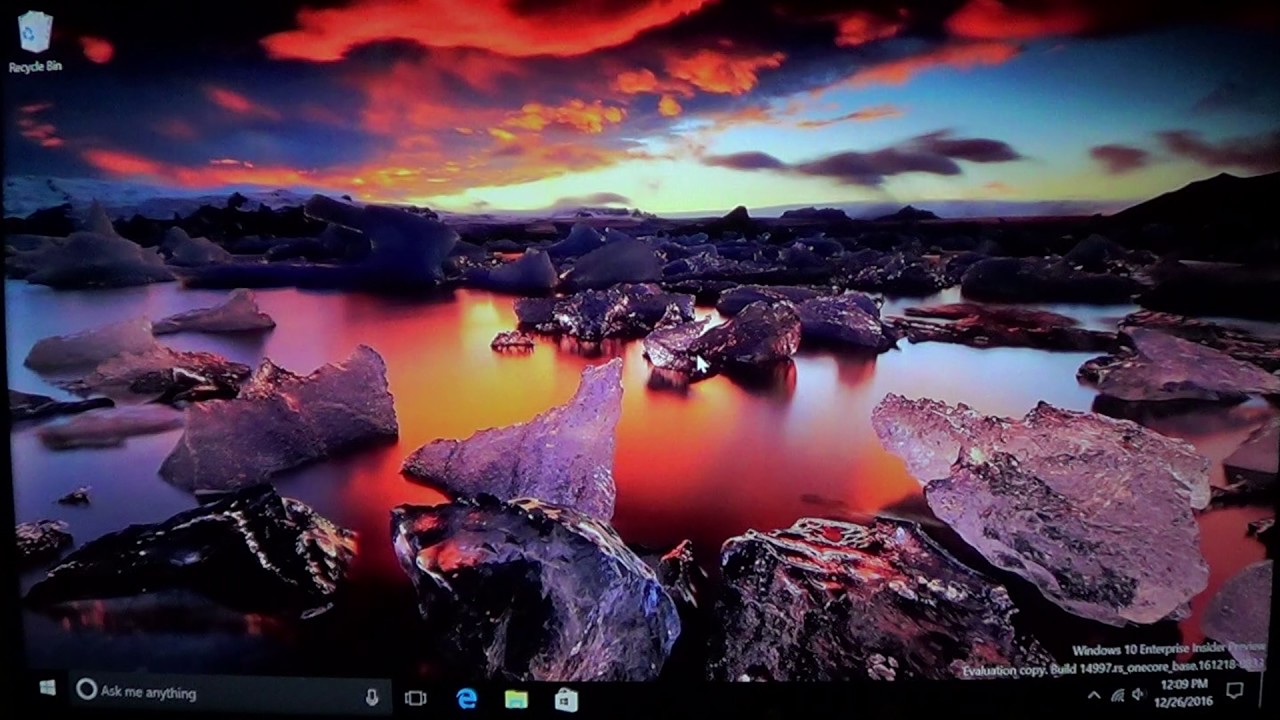Viewport: 1280px width, 720px height.
Task: Open the Windows Store from the taskbar
Action: click(566, 699)
